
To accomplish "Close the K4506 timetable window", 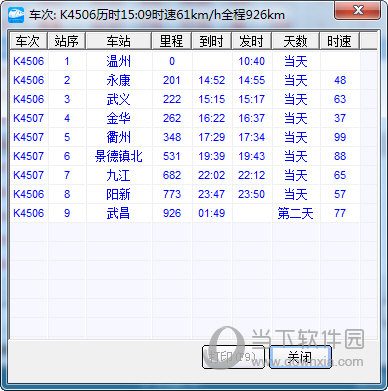I will point(358,10).
